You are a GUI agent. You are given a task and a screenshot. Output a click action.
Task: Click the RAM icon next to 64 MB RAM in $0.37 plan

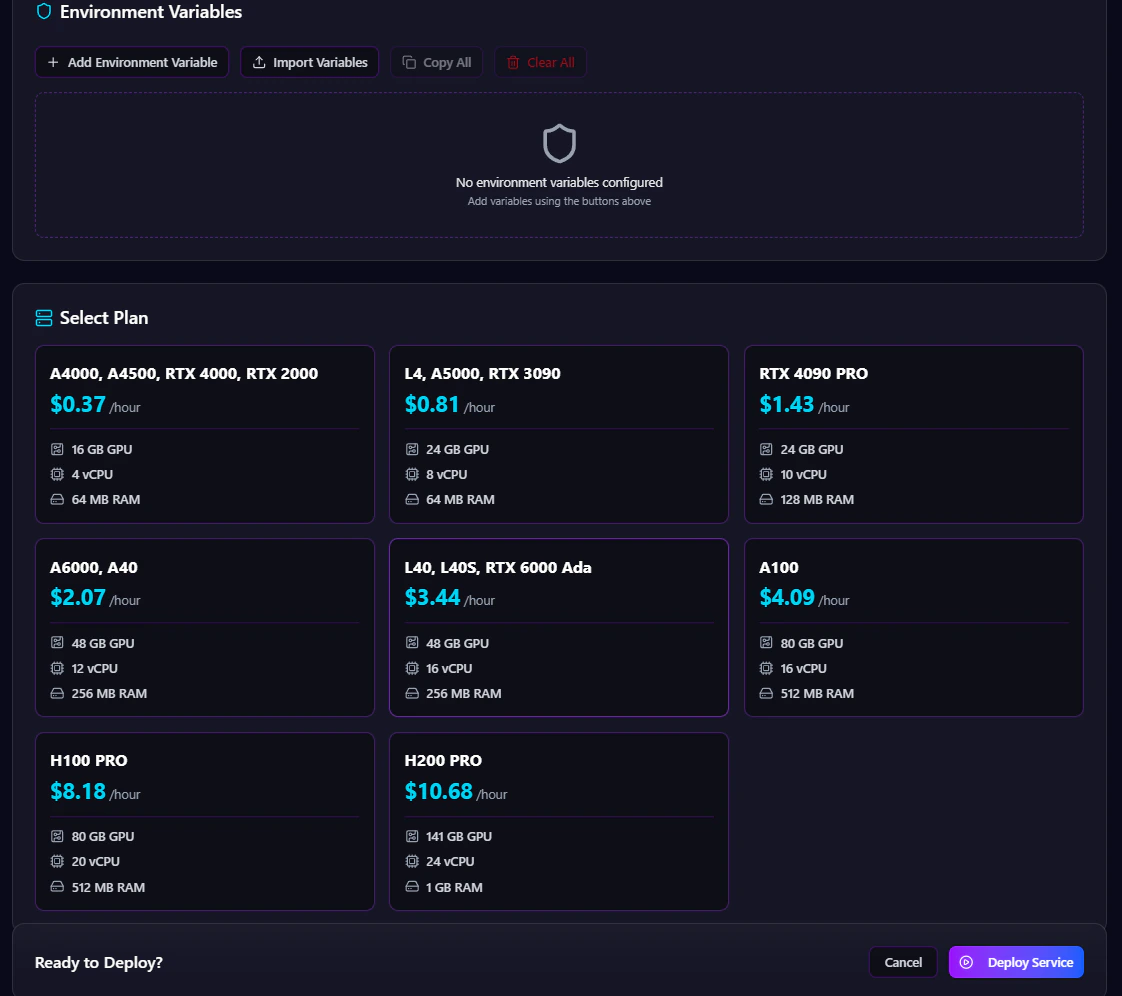[x=57, y=499]
